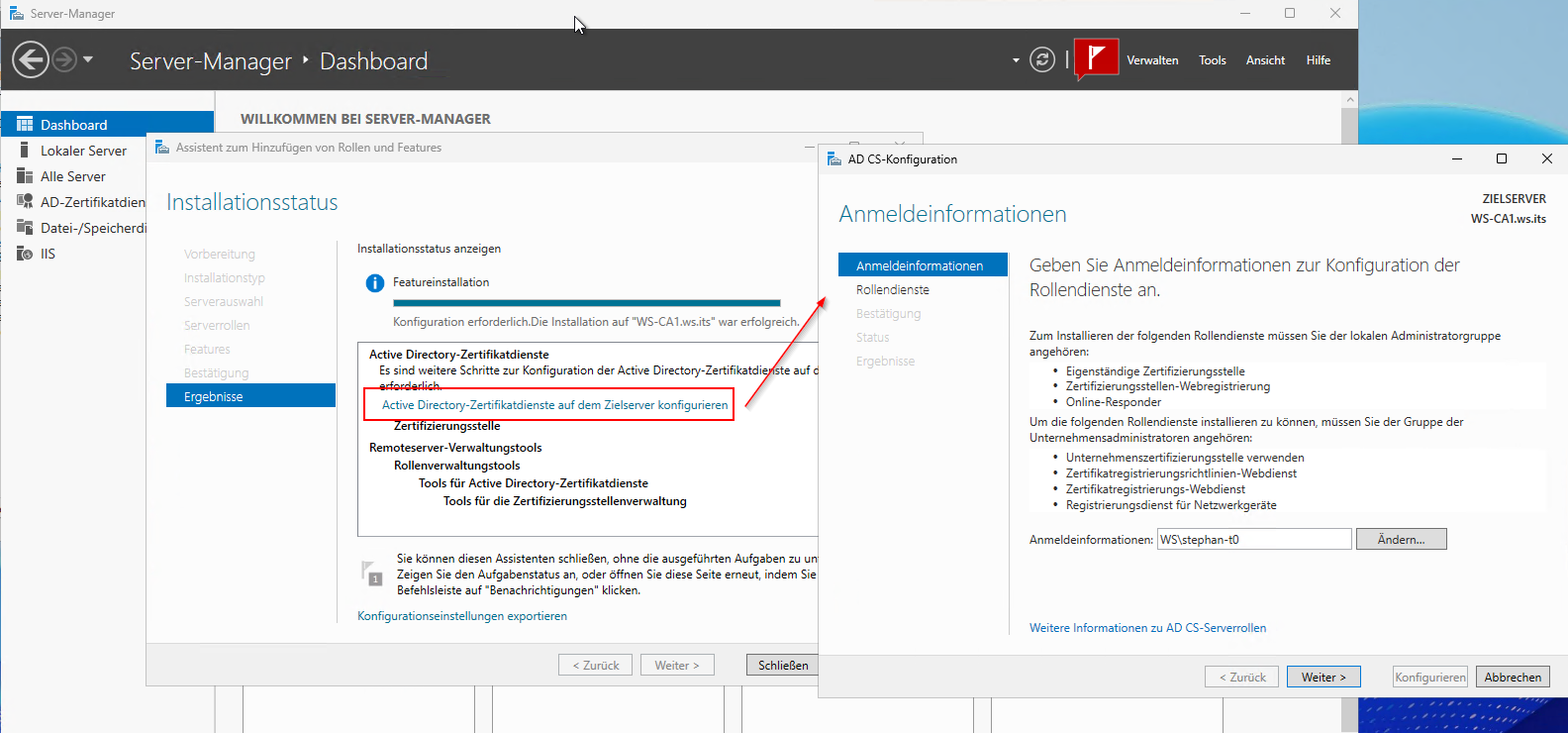
Task: Click the back navigation arrow in Server-Manager
Action: pos(31,59)
